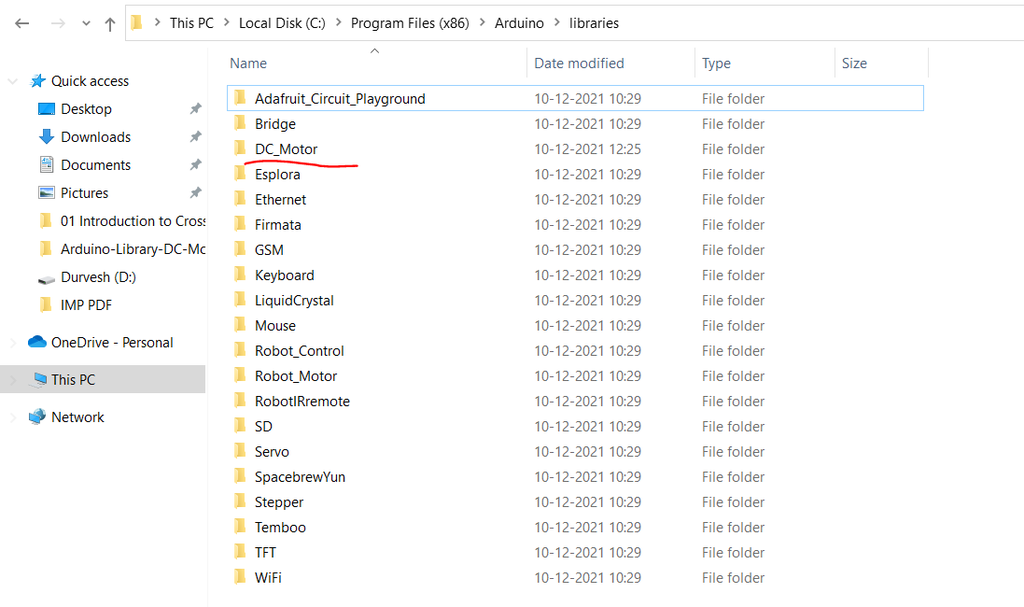Select the Servo folder name

click(x=272, y=452)
